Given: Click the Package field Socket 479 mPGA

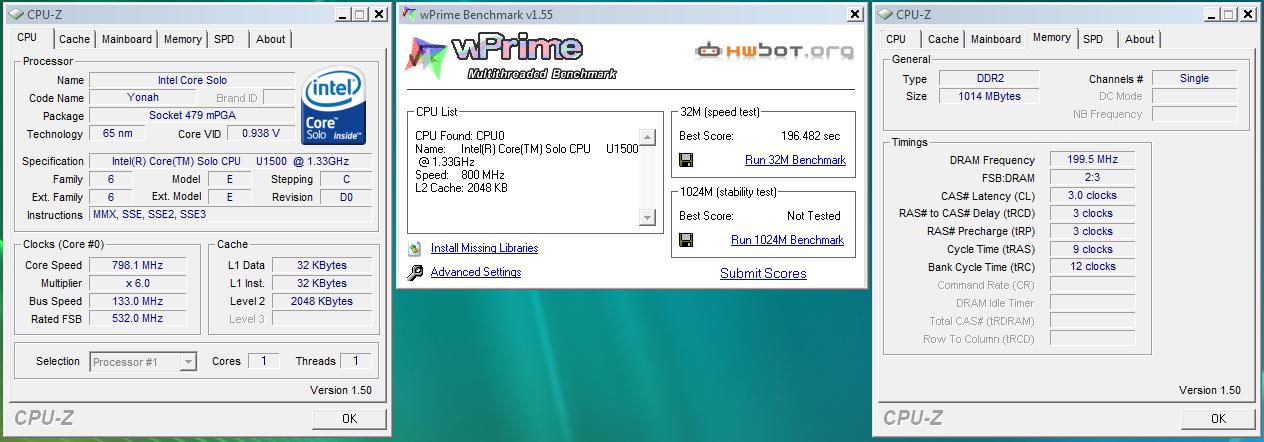Looking at the screenshot, I should [192, 116].
